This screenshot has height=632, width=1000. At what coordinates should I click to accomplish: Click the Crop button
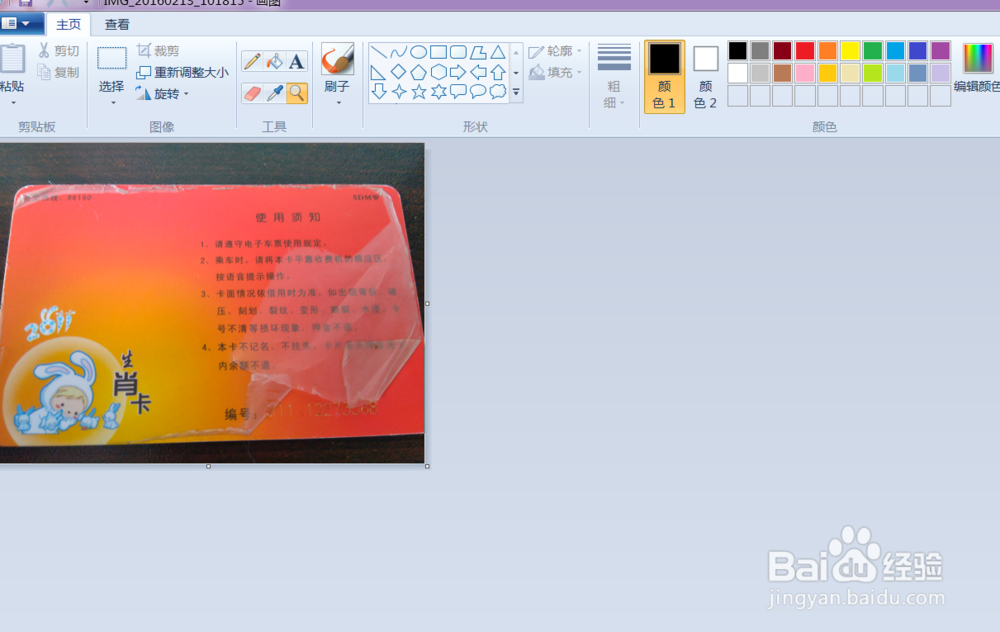(x=158, y=50)
